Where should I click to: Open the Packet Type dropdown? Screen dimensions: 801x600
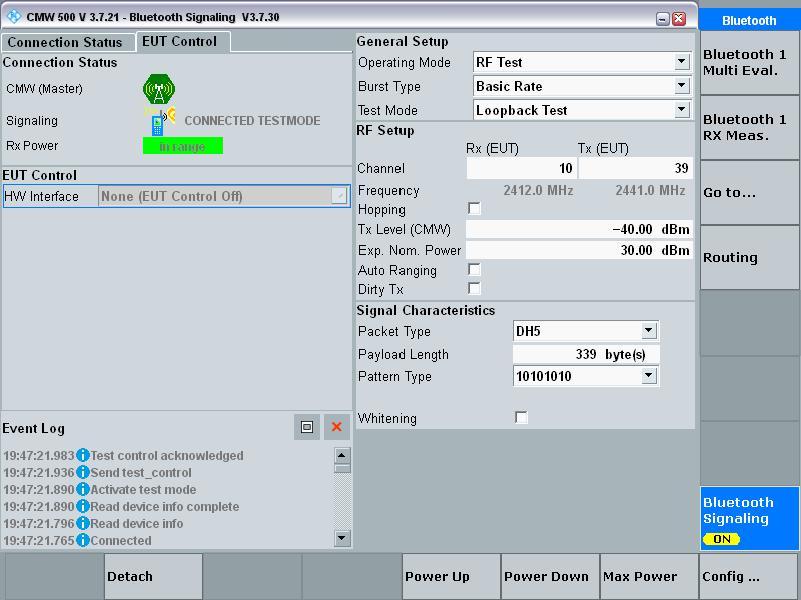(x=649, y=331)
